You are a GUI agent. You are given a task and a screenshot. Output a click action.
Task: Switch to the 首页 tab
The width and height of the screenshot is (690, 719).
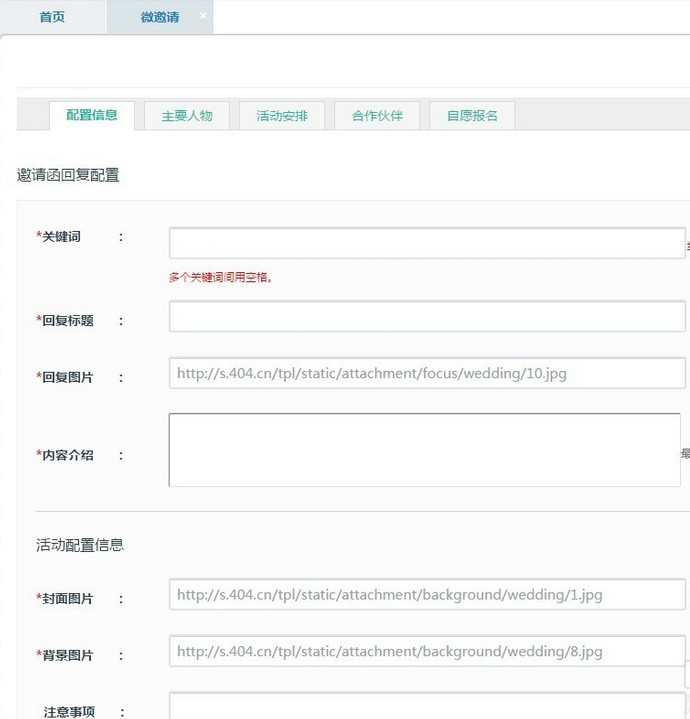[x=52, y=17]
